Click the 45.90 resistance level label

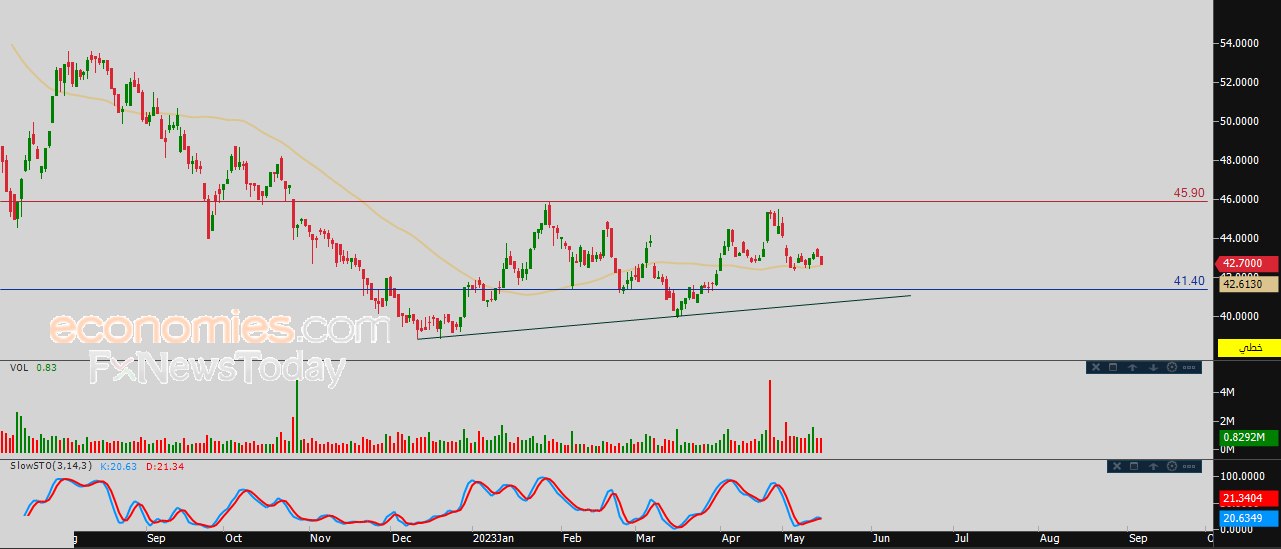[1189, 193]
